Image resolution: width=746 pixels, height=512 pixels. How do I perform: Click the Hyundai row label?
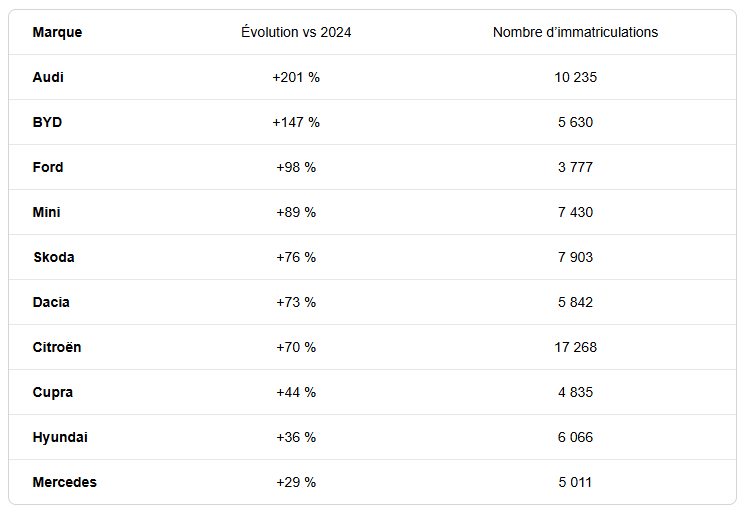pos(59,437)
